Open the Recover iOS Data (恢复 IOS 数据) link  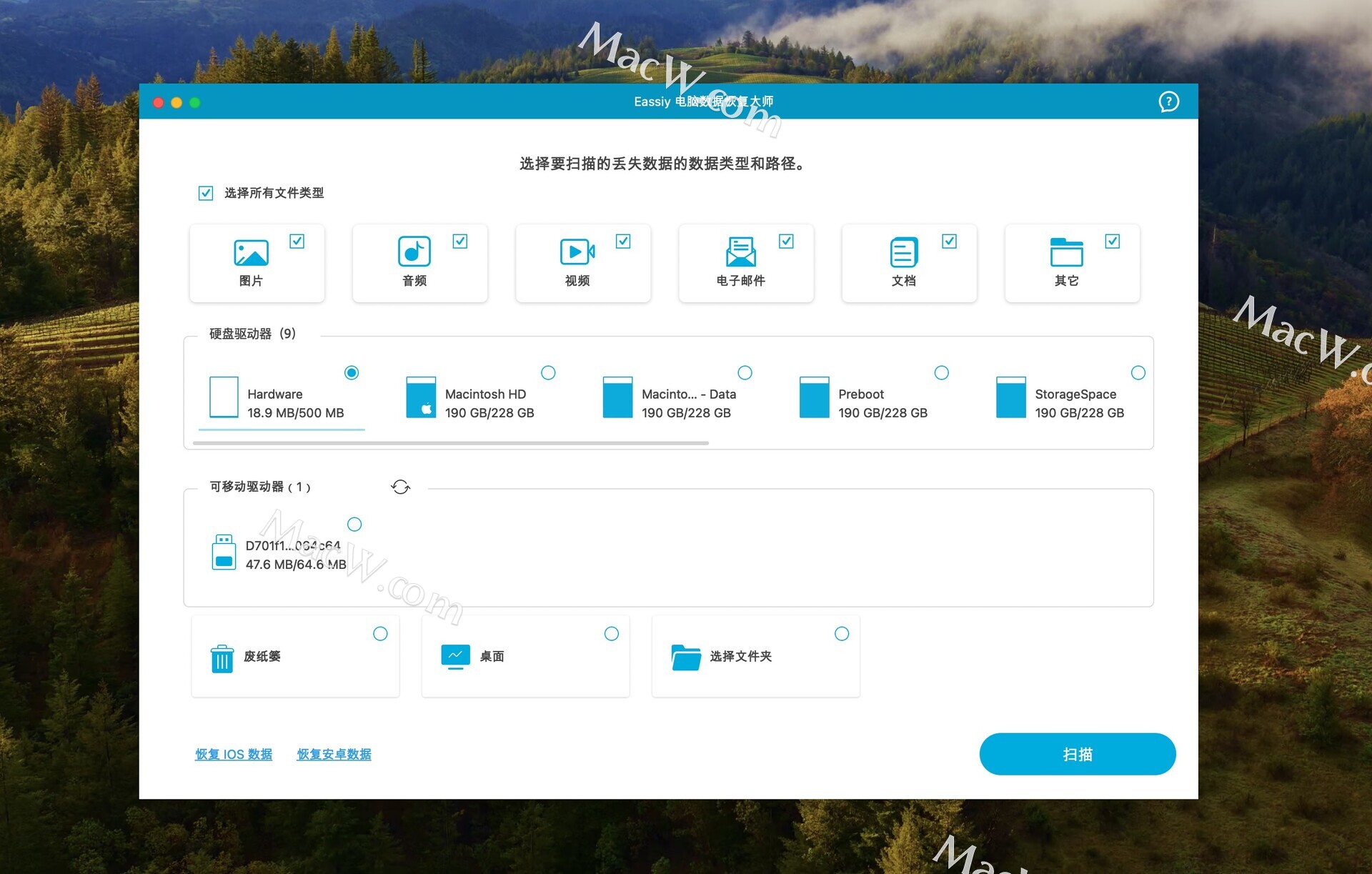tap(234, 755)
